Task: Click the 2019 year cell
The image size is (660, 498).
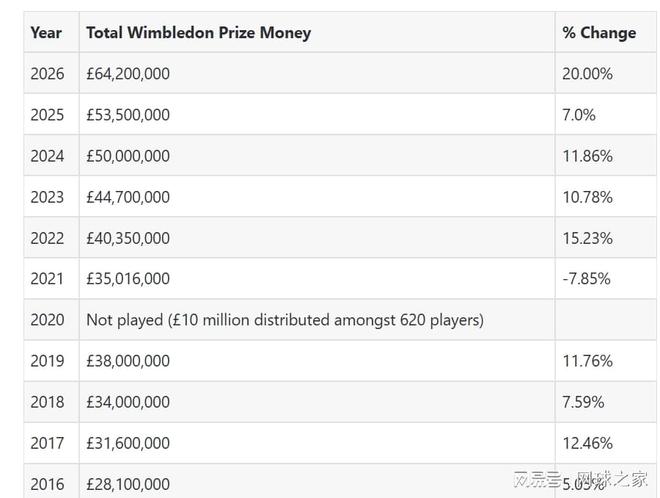Action: tap(47, 361)
